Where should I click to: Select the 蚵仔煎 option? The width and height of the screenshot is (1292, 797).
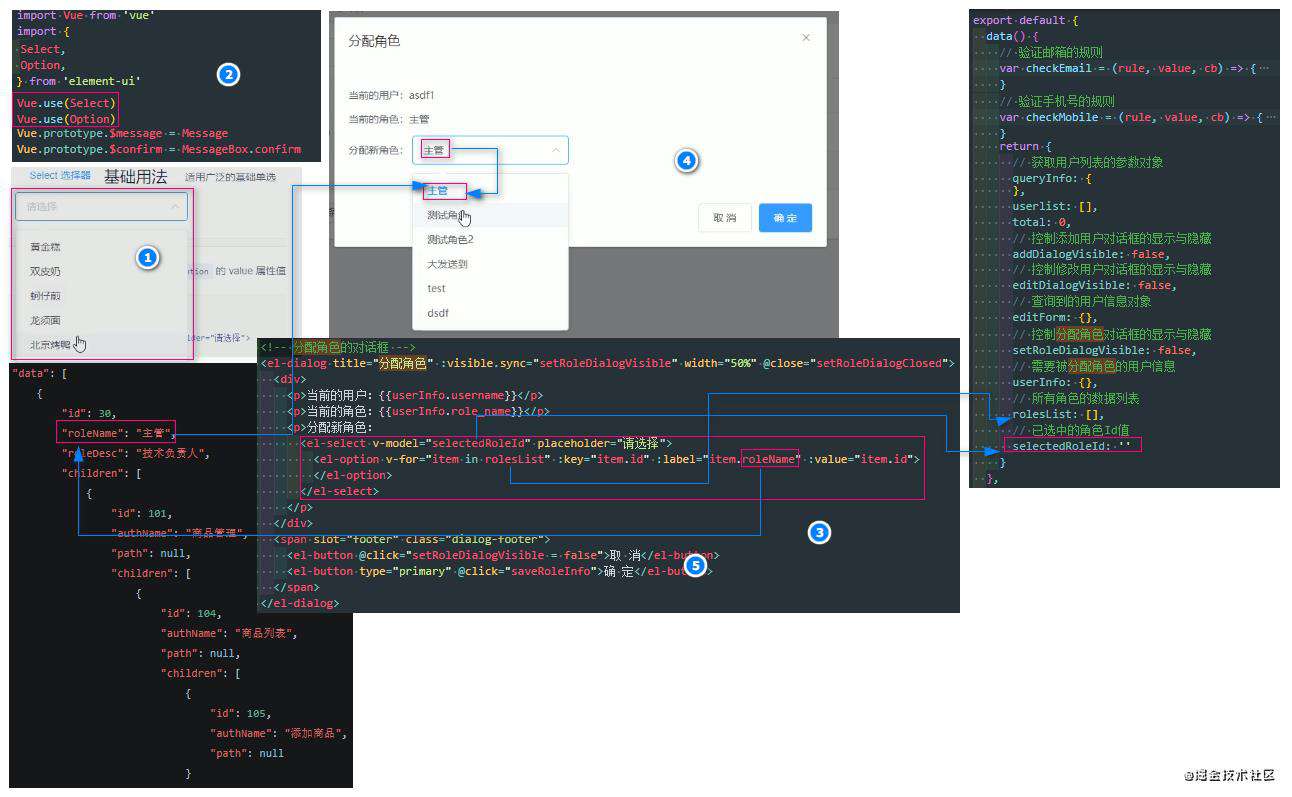(x=45, y=296)
